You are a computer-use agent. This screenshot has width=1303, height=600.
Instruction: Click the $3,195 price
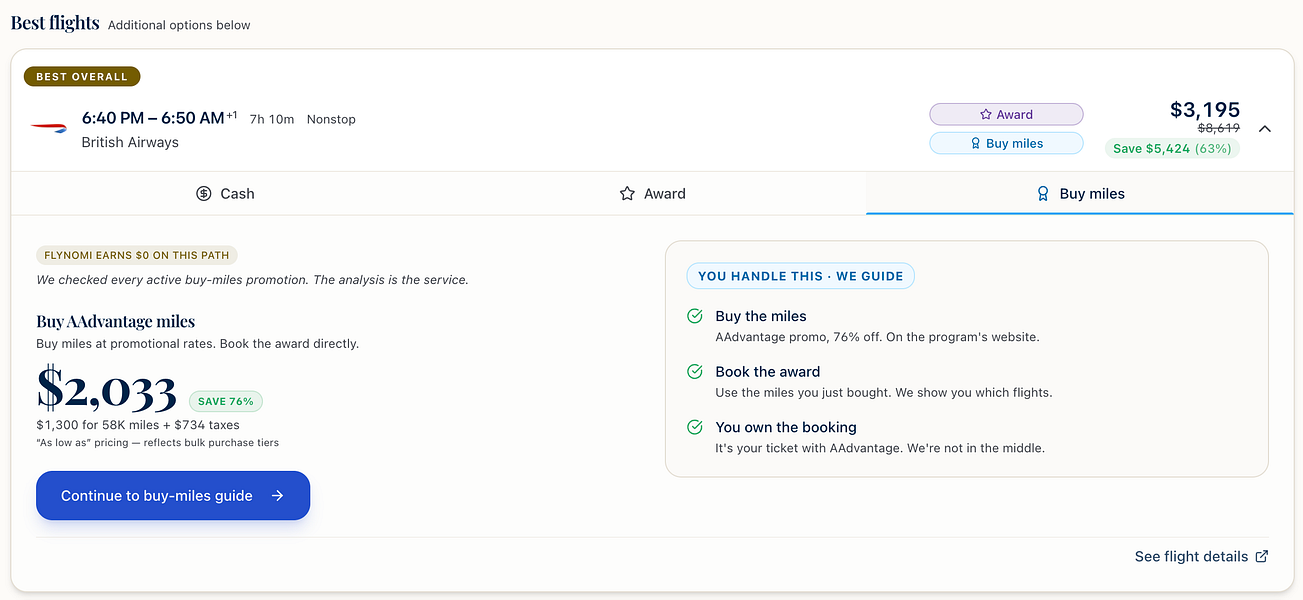coord(1205,110)
